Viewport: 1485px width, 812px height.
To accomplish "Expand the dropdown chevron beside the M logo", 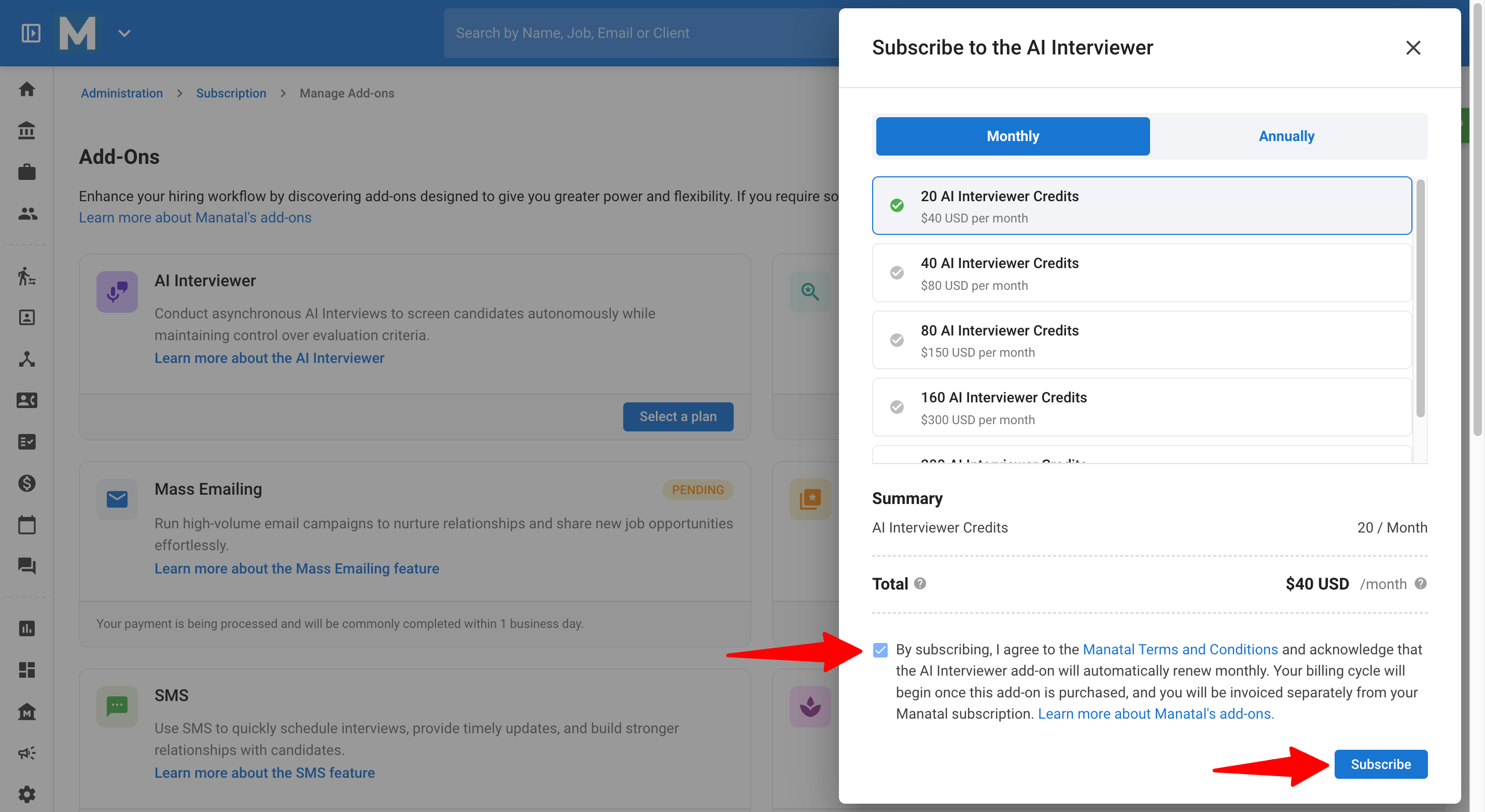I will (x=124, y=33).
